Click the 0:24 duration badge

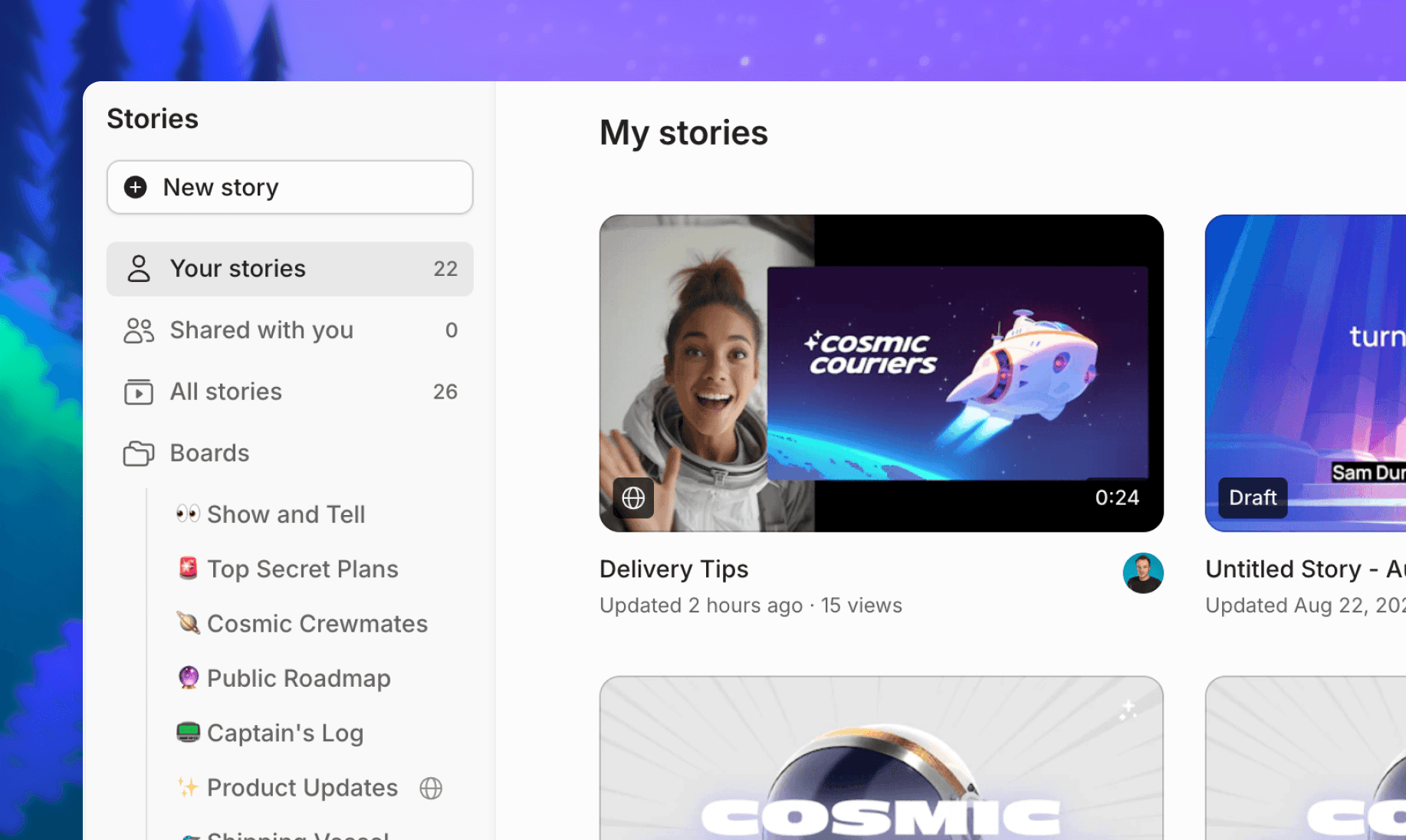pyautogui.click(x=1117, y=498)
